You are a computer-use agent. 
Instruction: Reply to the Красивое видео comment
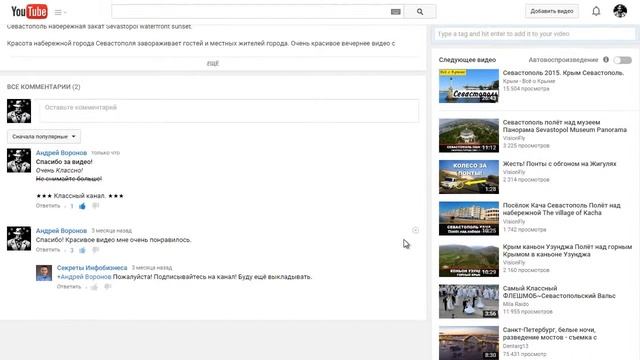pos(48,249)
